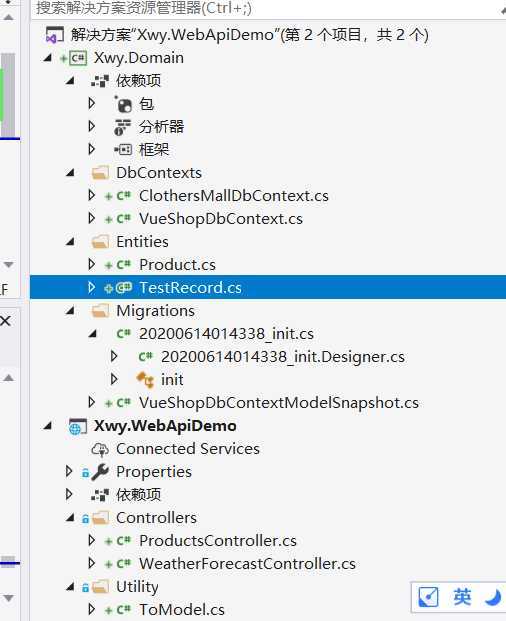Expand the Properties node of Xwy.WebApiDemo
This screenshot has width=506, height=621.
tap(69, 471)
